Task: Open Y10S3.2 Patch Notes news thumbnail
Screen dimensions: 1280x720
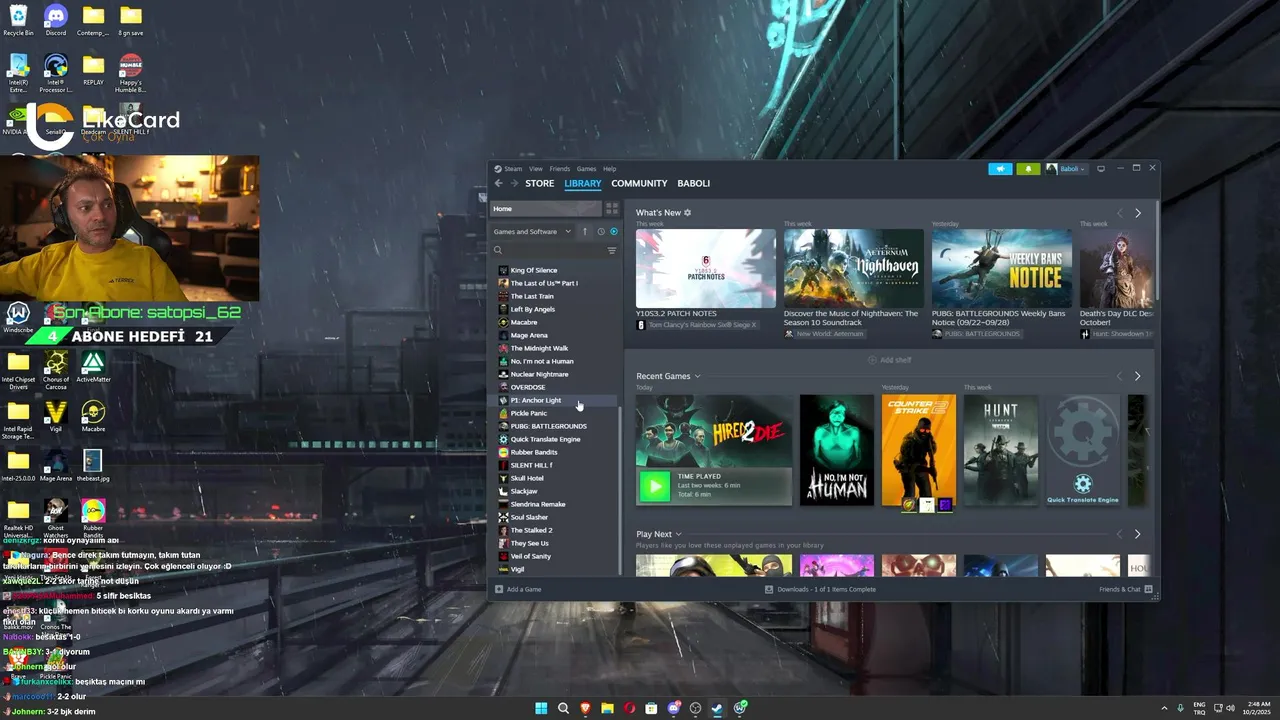Action: coord(706,268)
